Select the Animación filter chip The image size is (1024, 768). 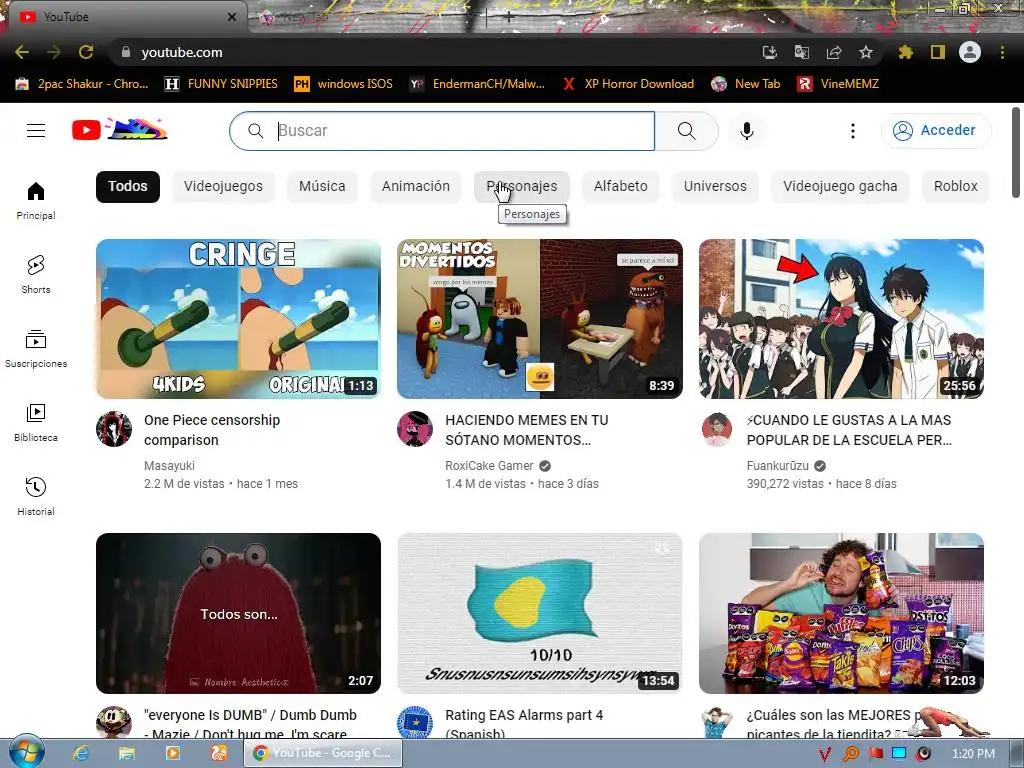(415, 186)
